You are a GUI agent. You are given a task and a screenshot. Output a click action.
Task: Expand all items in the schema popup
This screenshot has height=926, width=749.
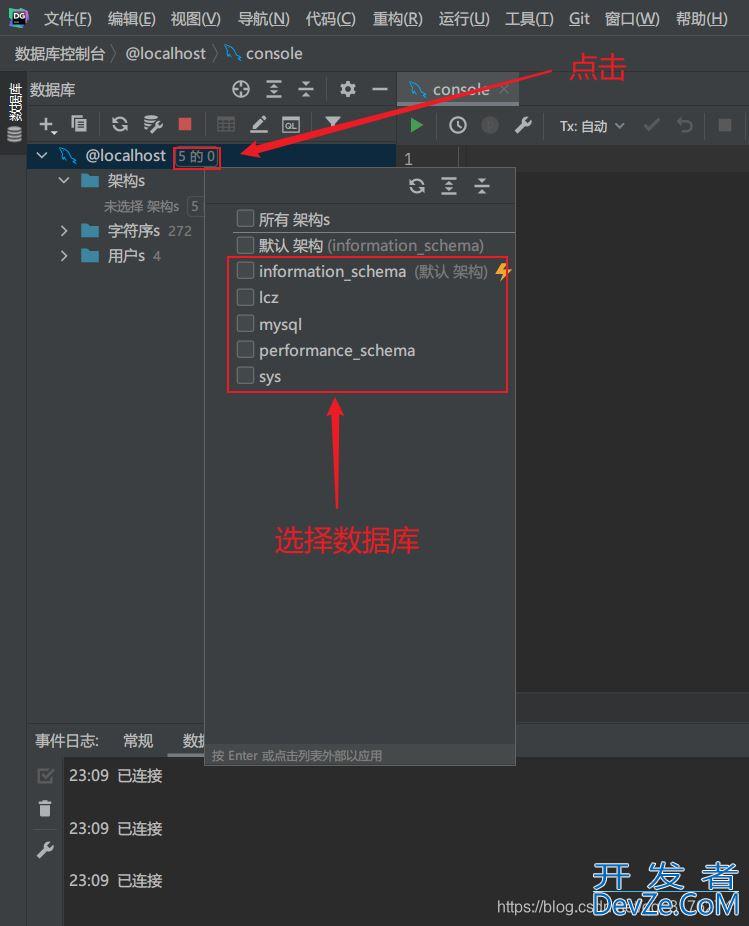pyautogui.click(x=449, y=186)
